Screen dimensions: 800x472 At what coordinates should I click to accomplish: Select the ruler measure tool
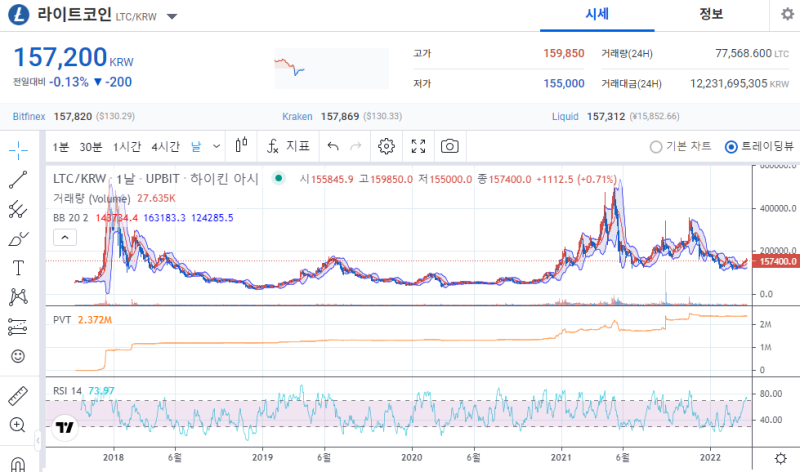coord(18,396)
